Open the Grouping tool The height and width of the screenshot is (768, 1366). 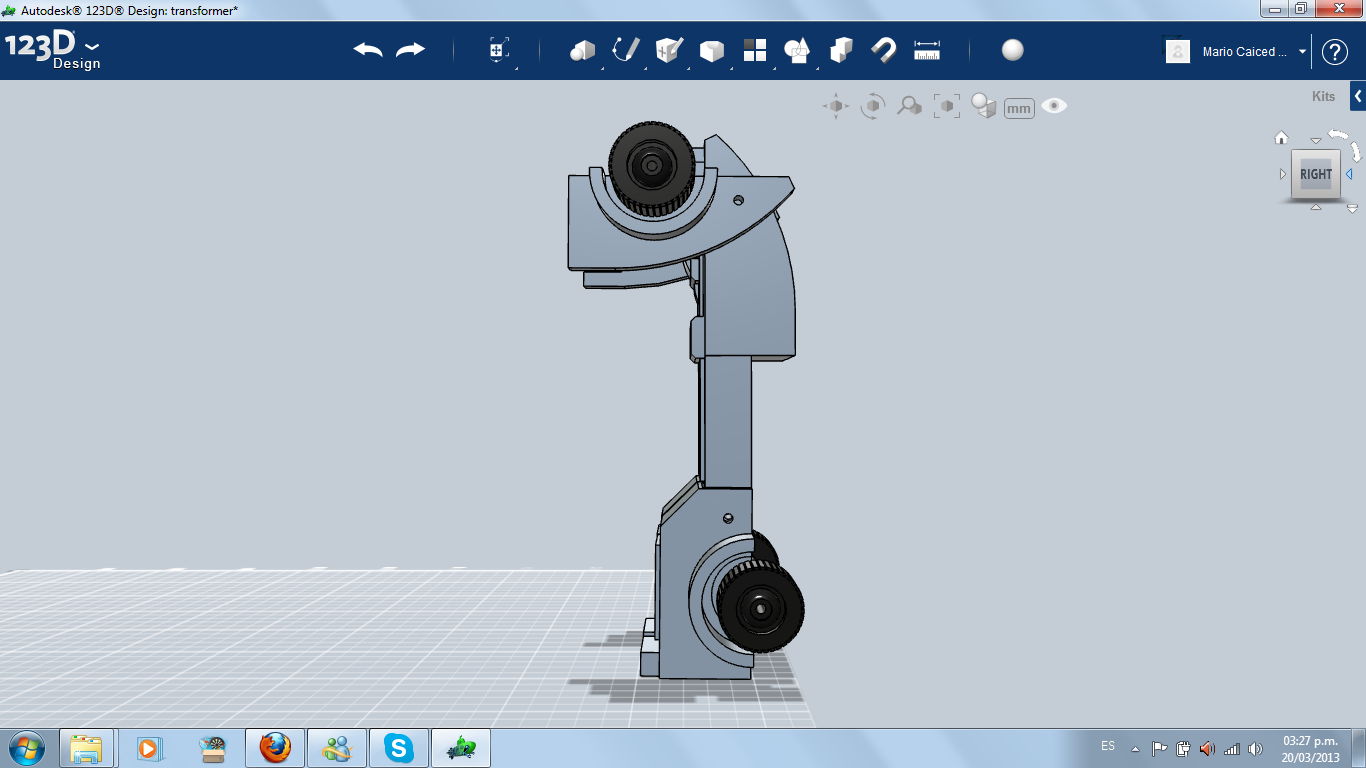click(x=797, y=50)
